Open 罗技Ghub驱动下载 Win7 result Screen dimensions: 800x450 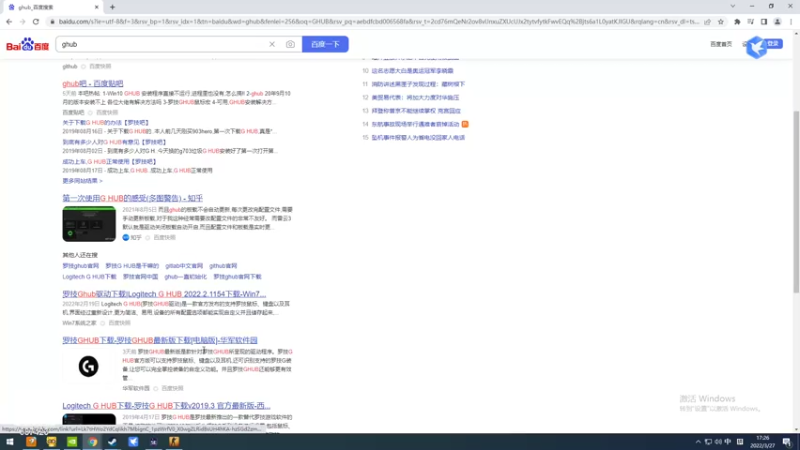click(x=164, y=294)
